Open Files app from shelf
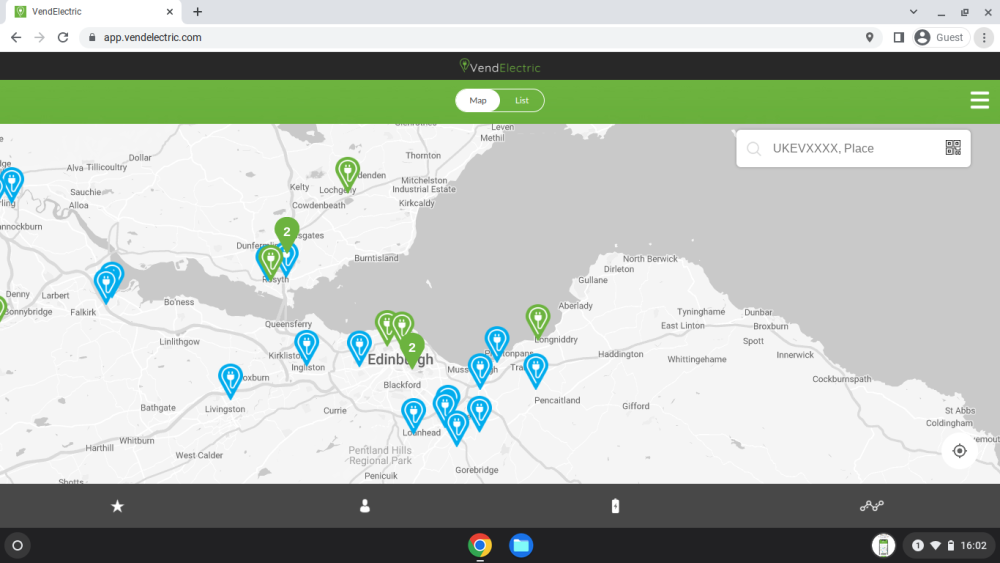This screenshot has height=563, width=1000. 520,545
